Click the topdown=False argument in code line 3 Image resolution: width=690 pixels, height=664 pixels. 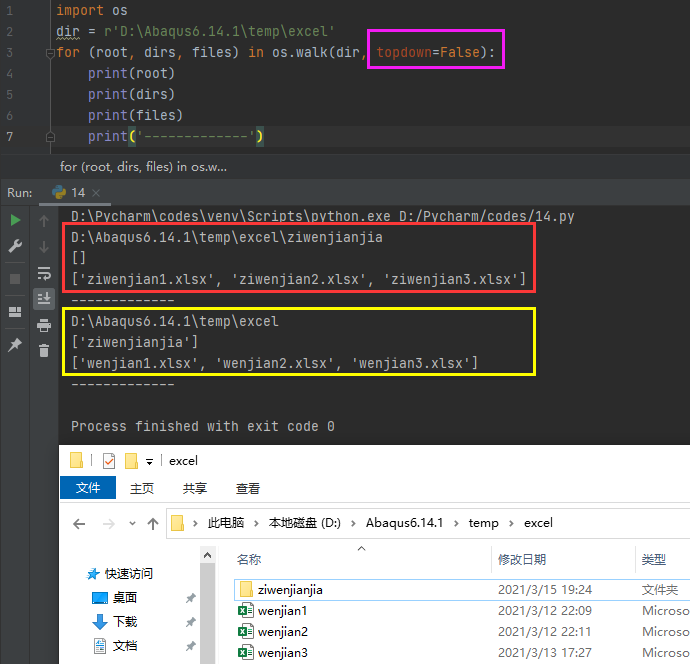tap(428, 52)
